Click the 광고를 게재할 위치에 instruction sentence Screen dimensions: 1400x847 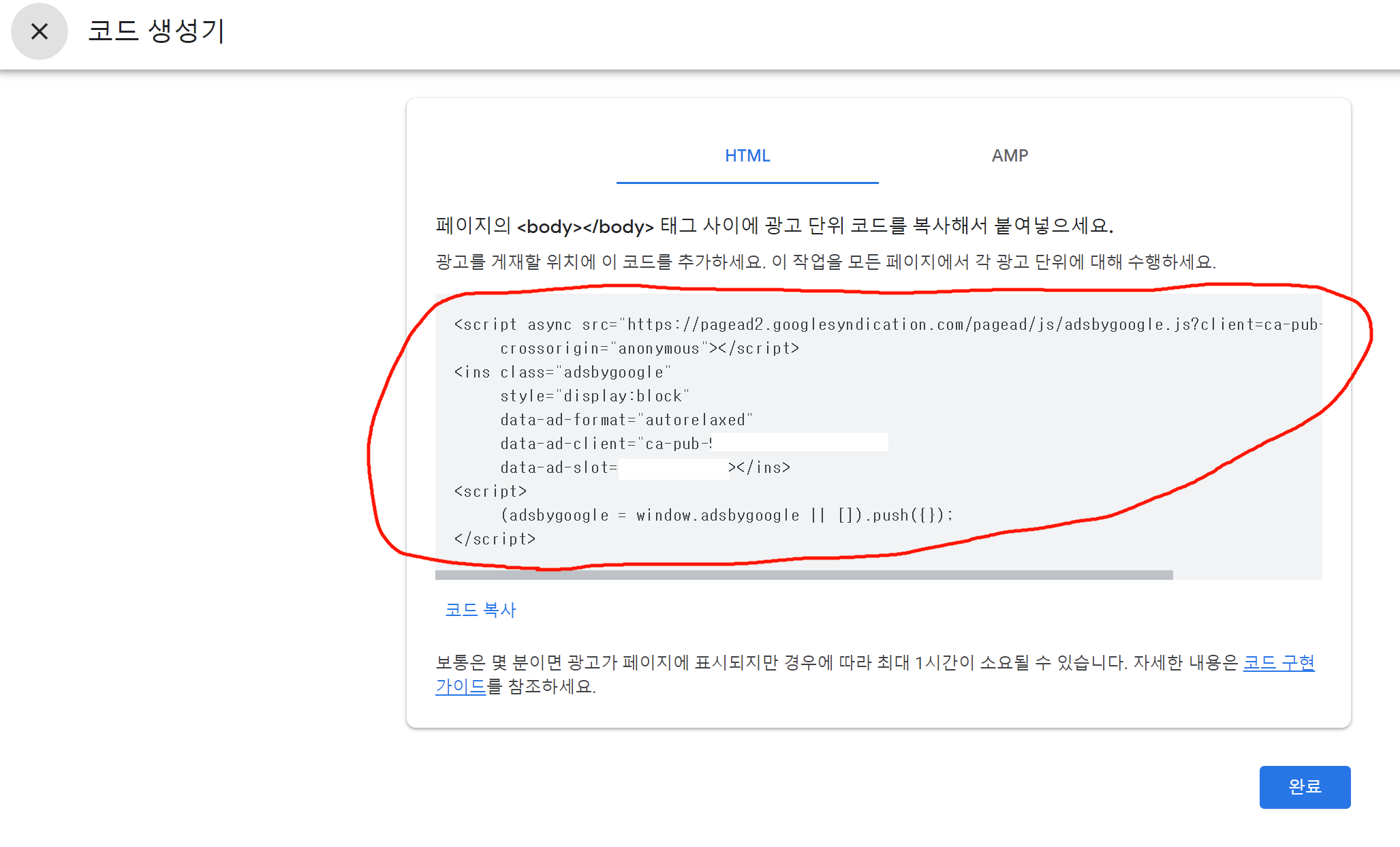click(826, 262)
